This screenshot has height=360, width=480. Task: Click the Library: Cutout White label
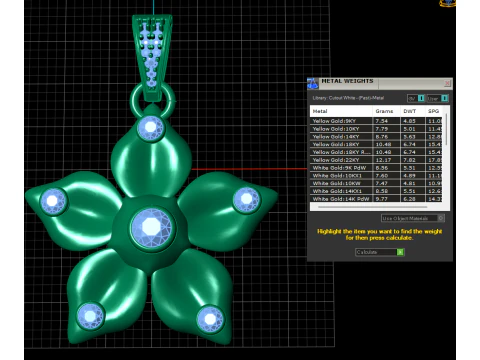pyautogui.click(x=348, y=98)
